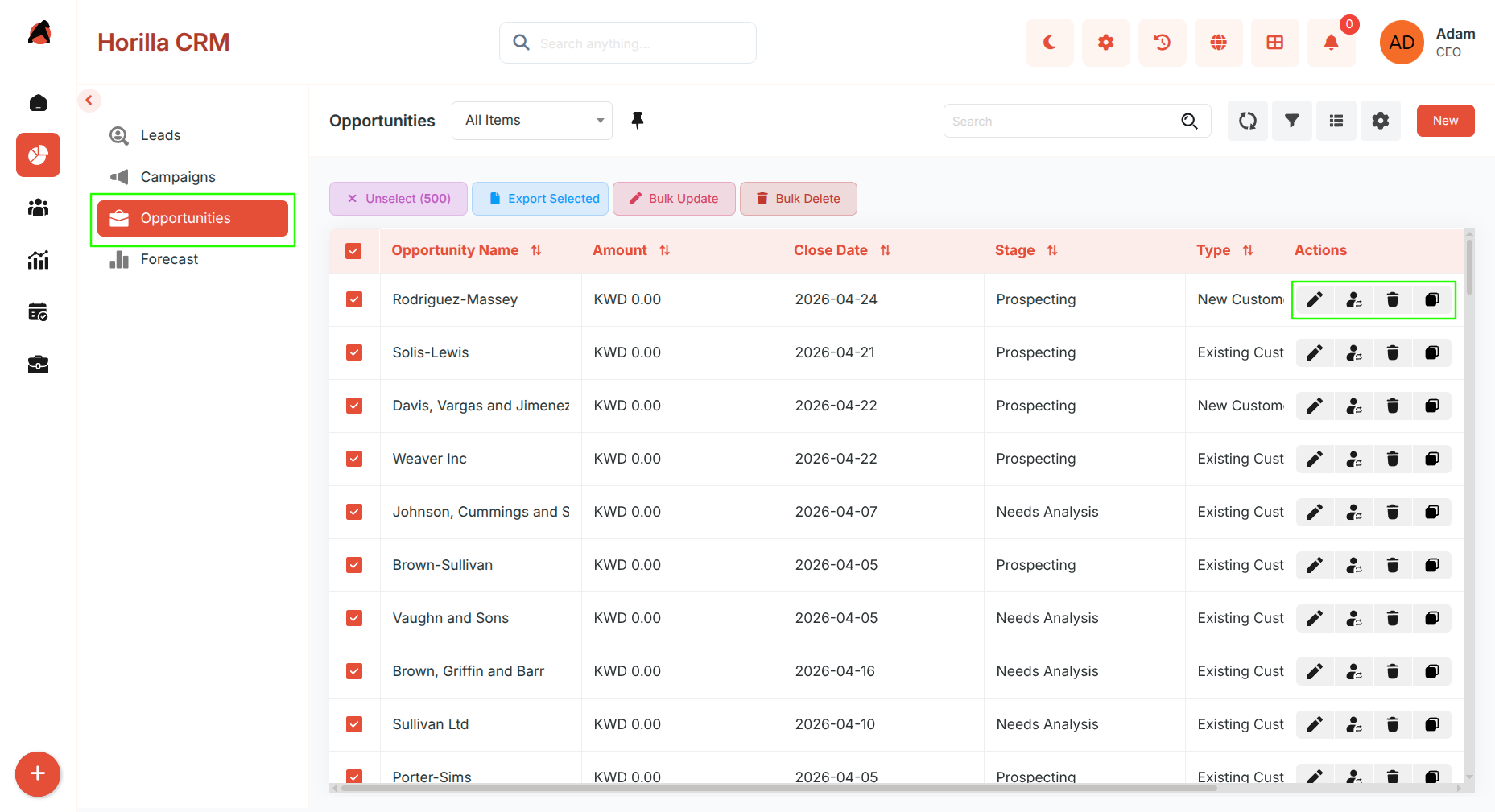The image size is (1495, 812).
Task: Duplicate Davis, Vargas and Jimenez opportunity
Action: pos(1432,406)
